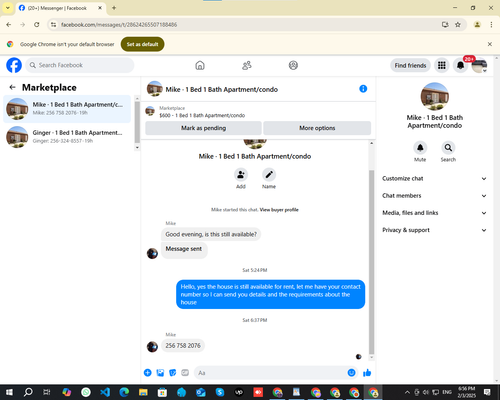
Task: Open Windows taskbar search
Action: coord(28,392)
